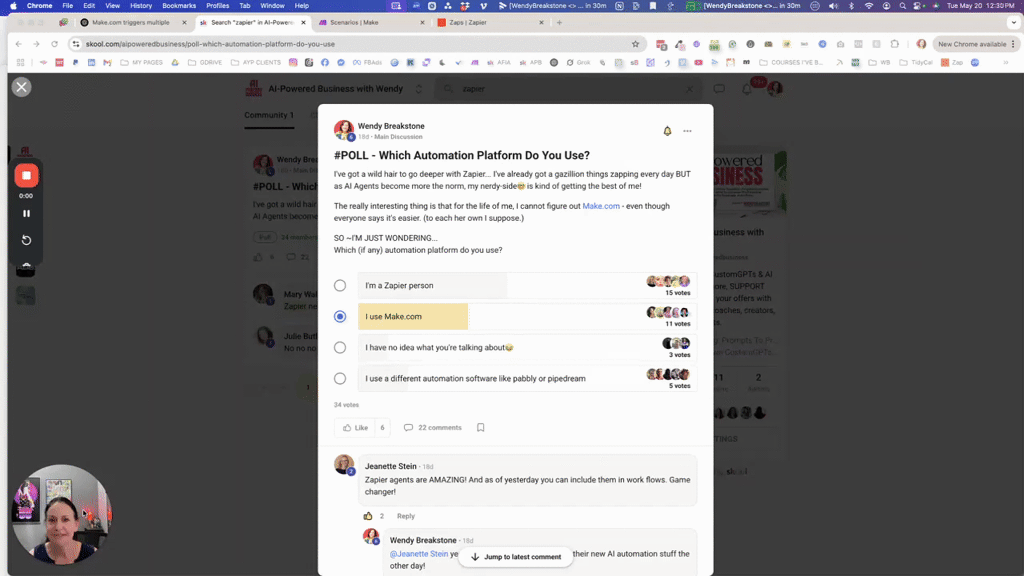Select the "different automation software" radio option
1024x576 pixels.
coord(340,378)
